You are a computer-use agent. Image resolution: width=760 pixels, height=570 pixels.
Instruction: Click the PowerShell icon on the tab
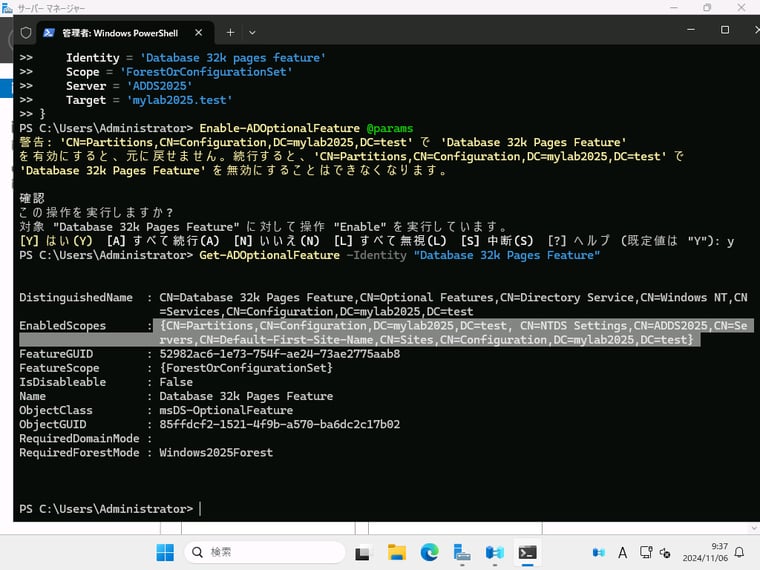[x=49, y=32]
